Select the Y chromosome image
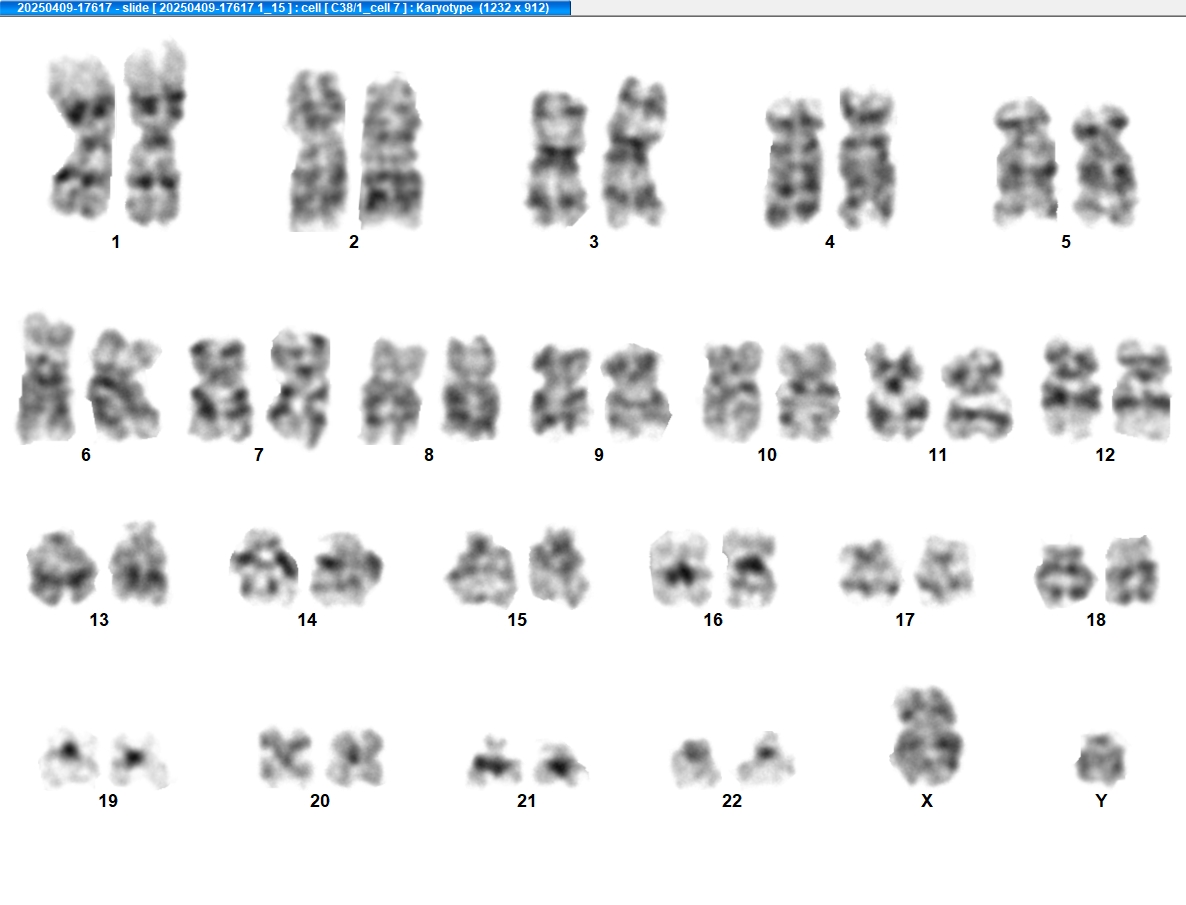Viewport: 1186px width, 905px height. 1101,759
